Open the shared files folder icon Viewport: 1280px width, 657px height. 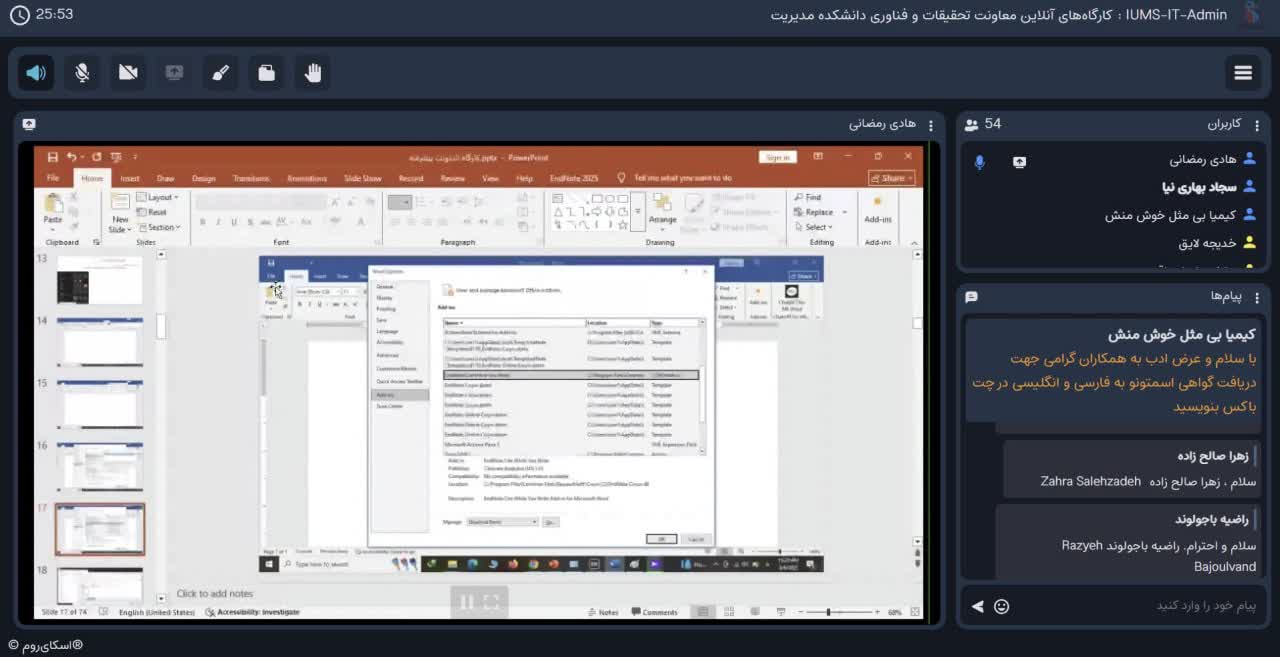(x=266, y=73)
